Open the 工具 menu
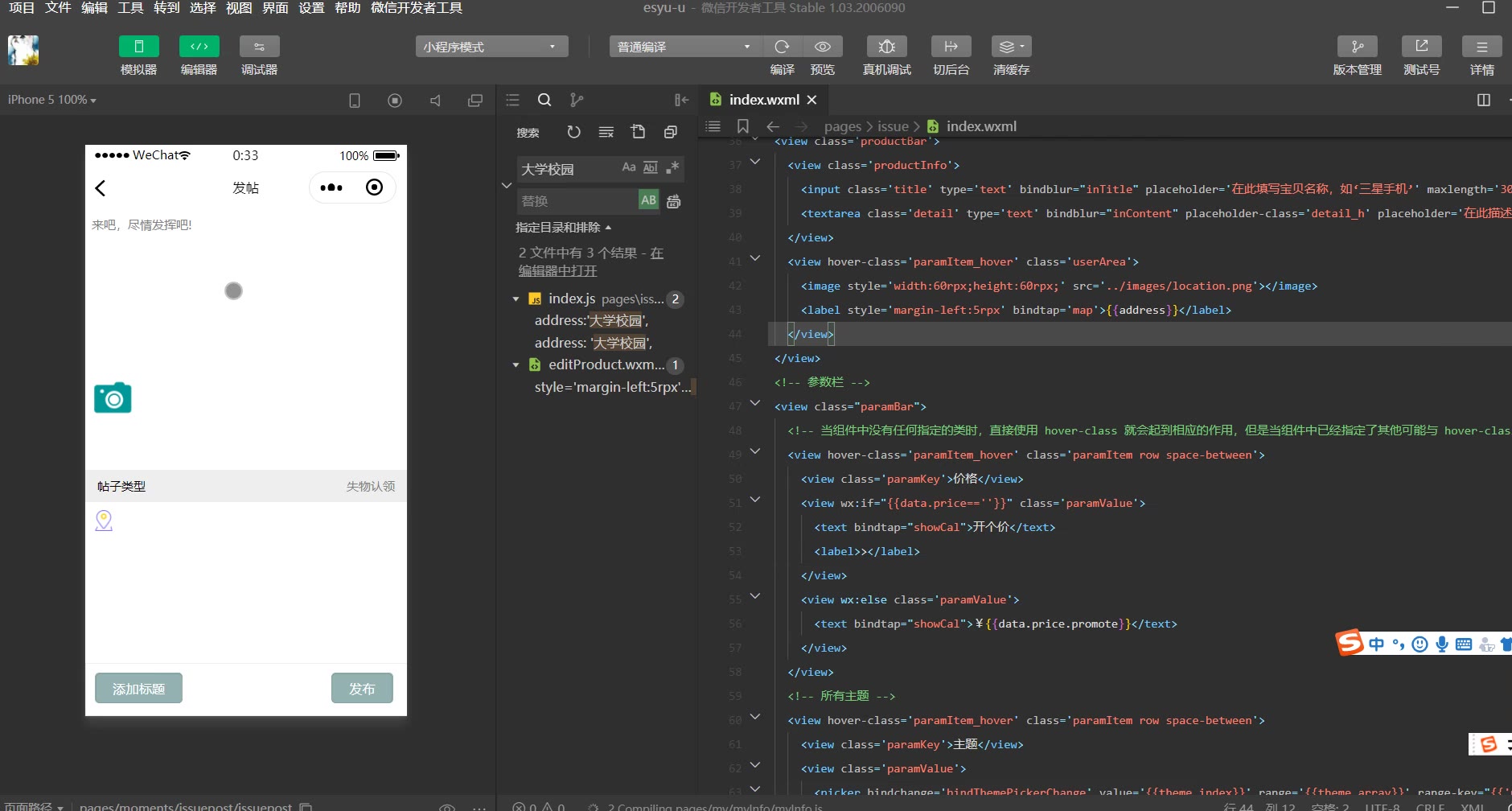The image size is (1512, 811). [130, 8]
